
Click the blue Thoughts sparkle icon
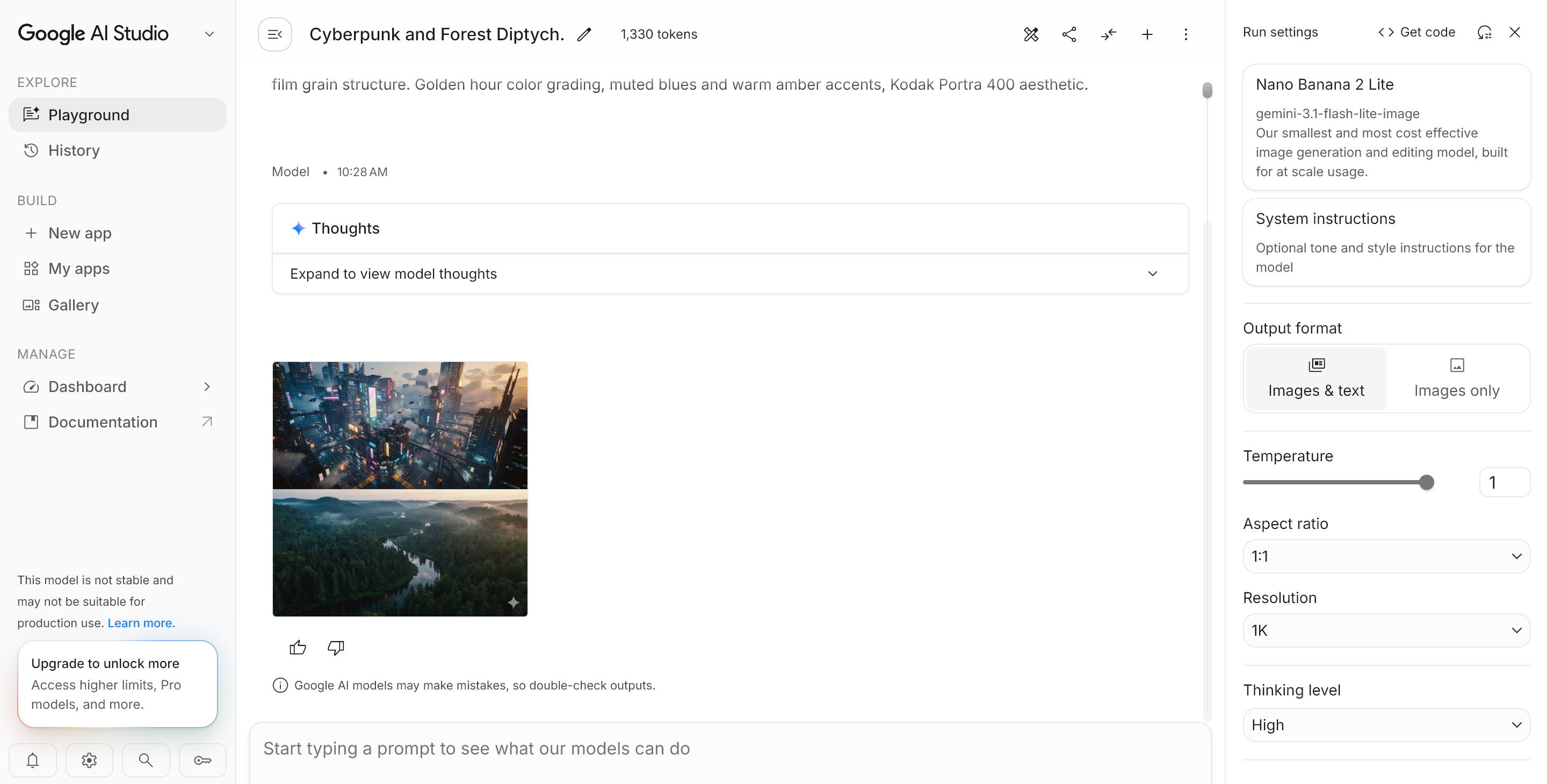[298, 228]
